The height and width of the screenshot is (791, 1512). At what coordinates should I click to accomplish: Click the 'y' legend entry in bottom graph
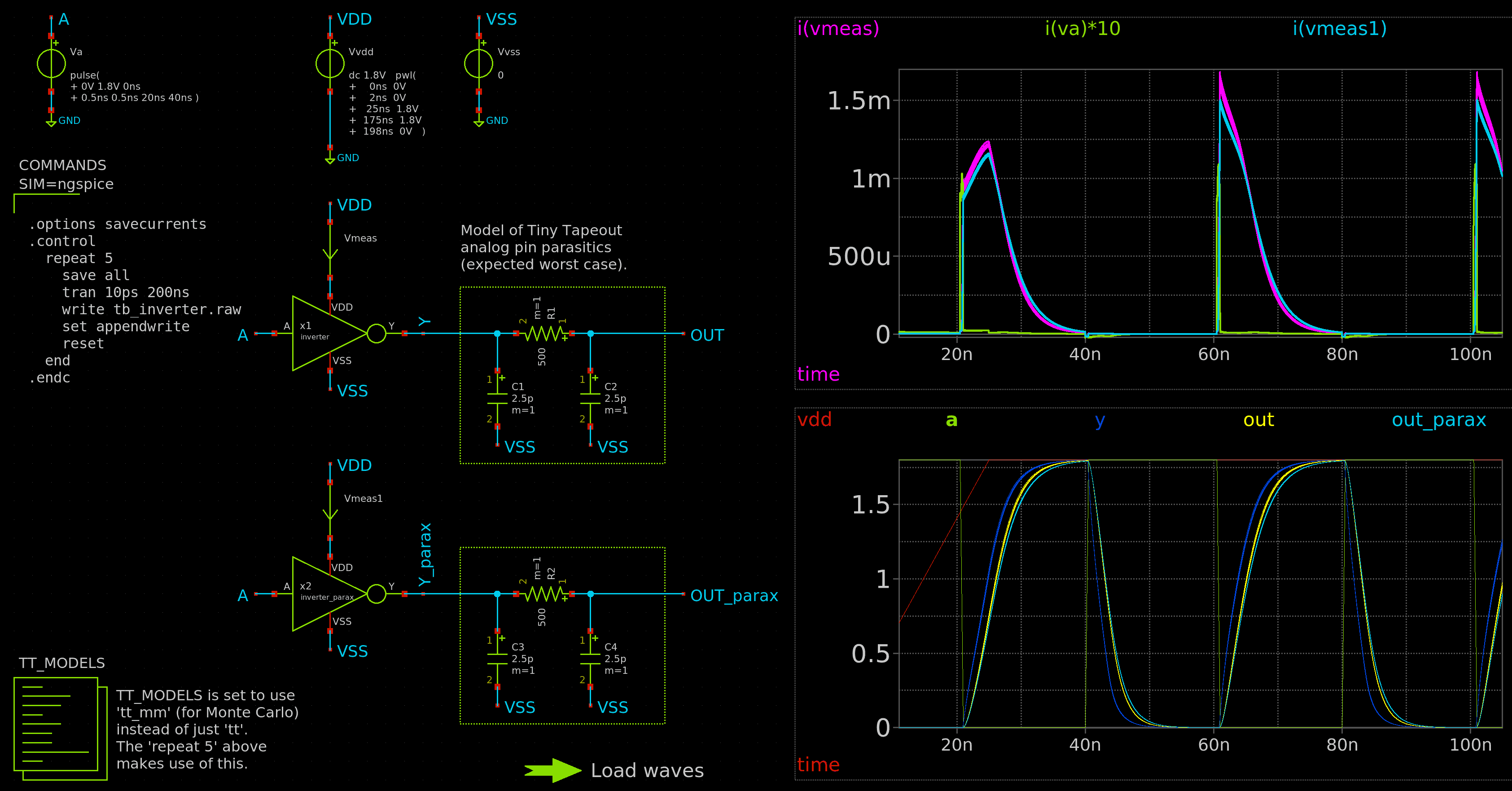tap(1100, 421)
